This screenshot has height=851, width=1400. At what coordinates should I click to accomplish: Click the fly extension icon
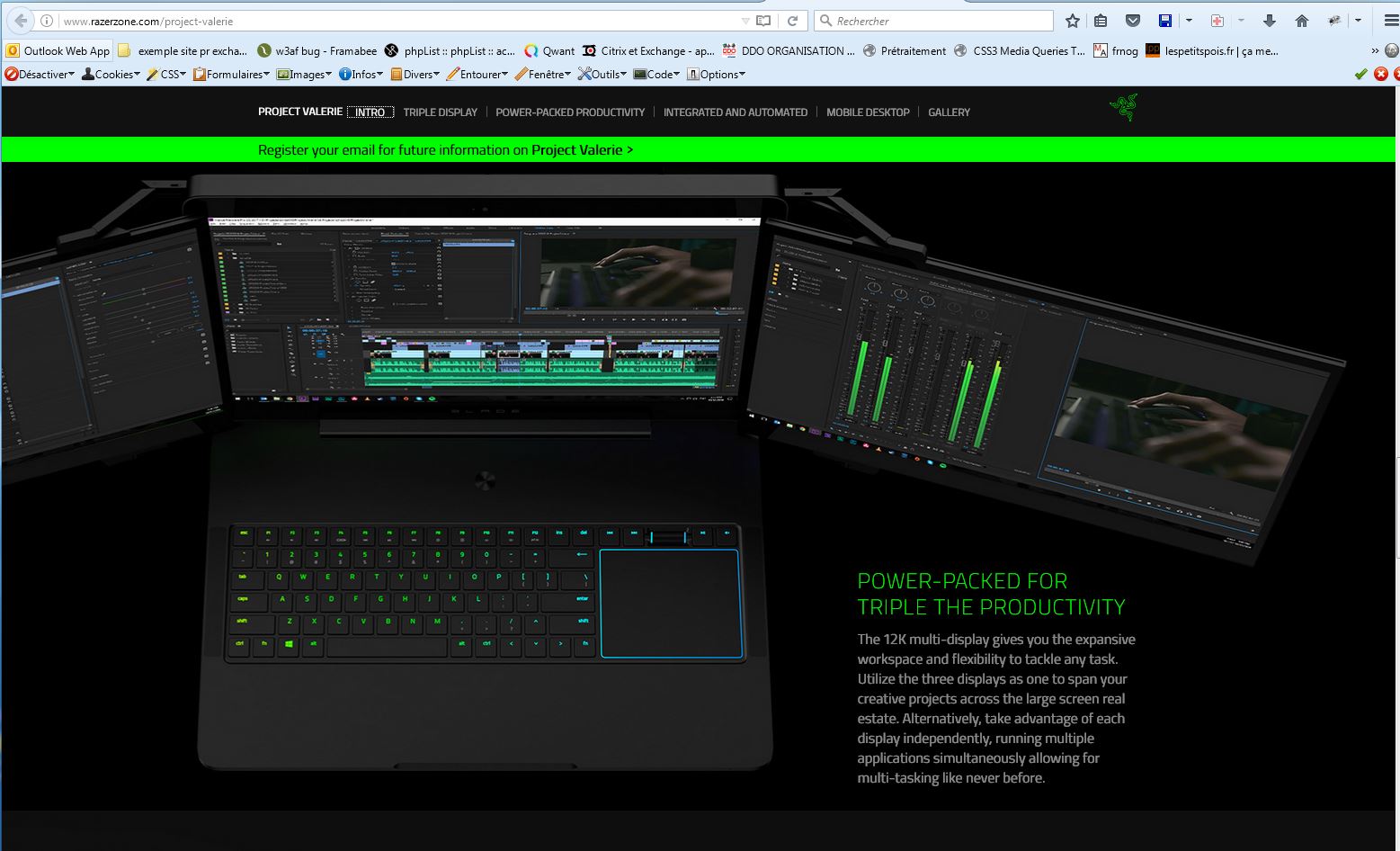pos(1335,21)
